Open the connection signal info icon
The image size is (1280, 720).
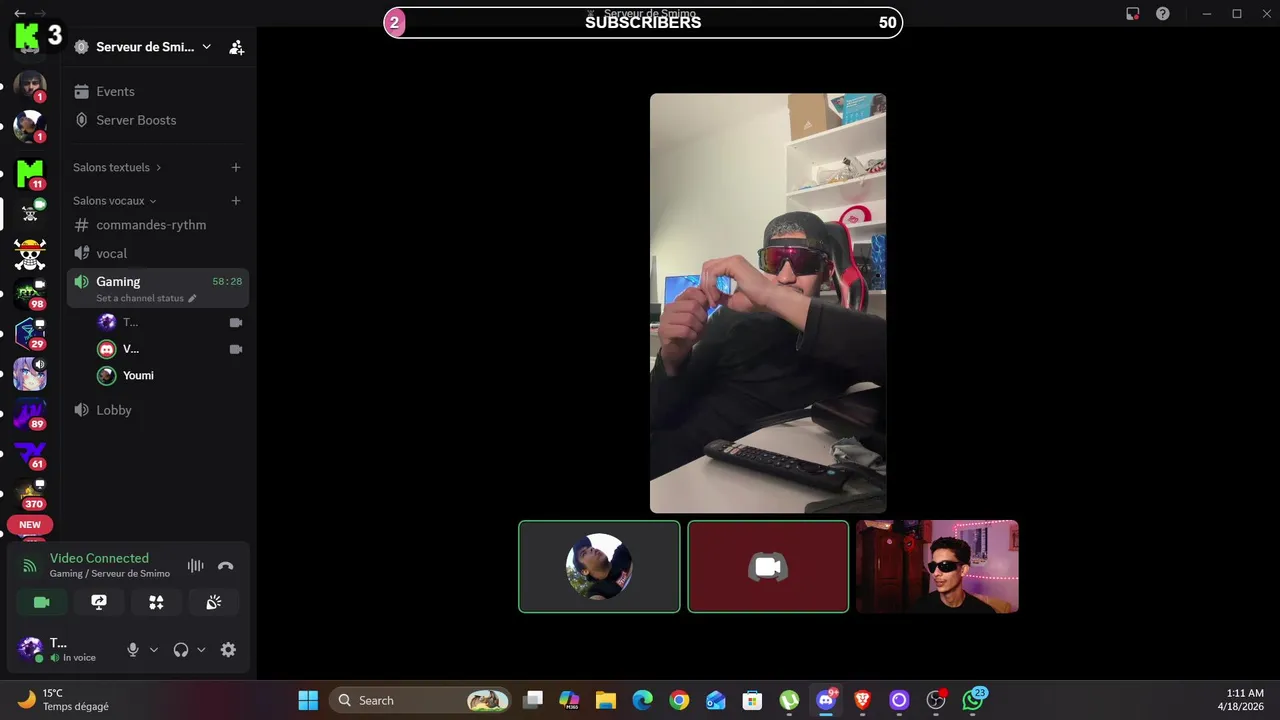[30, 566]
